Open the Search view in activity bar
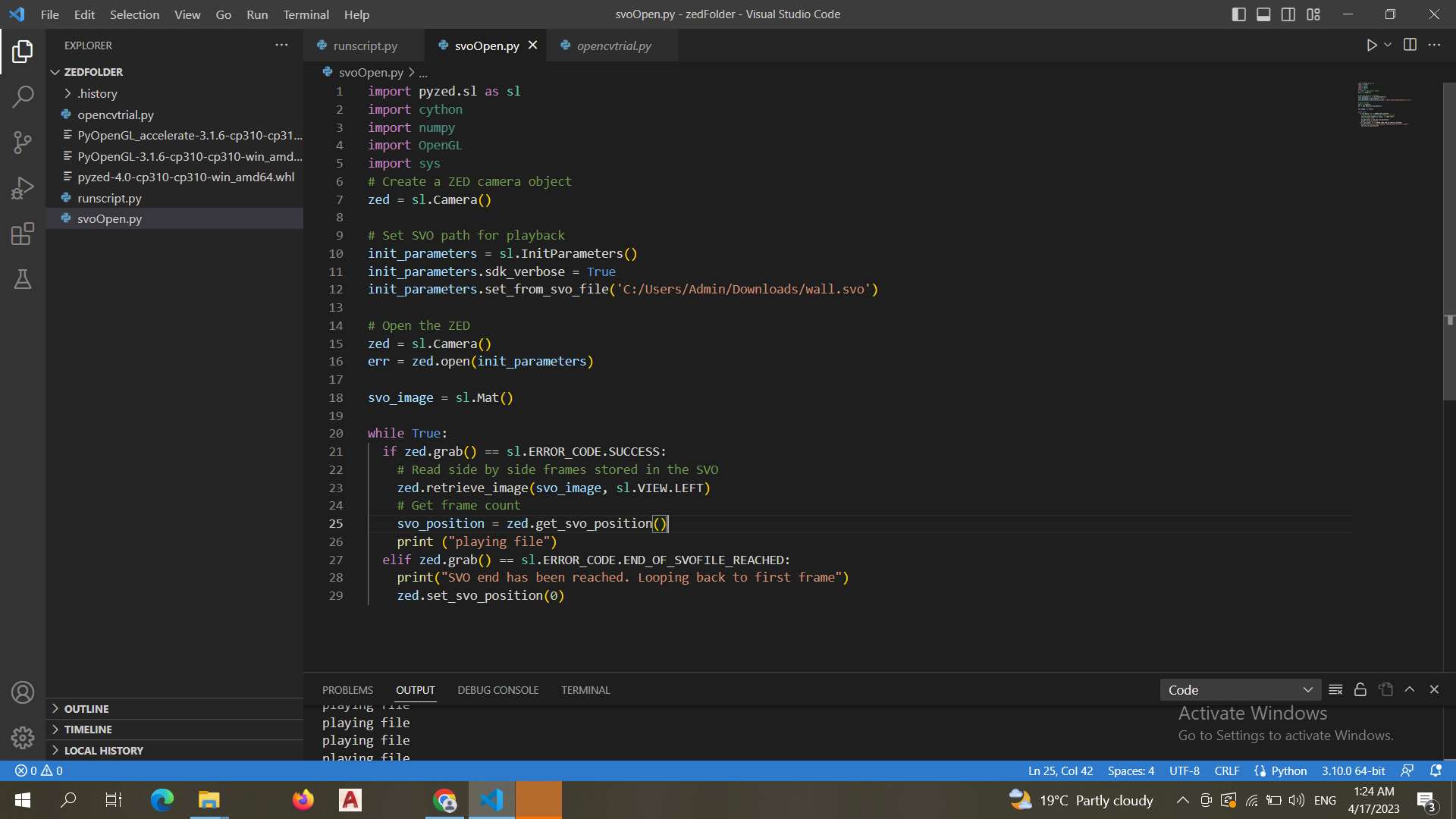 23,96
